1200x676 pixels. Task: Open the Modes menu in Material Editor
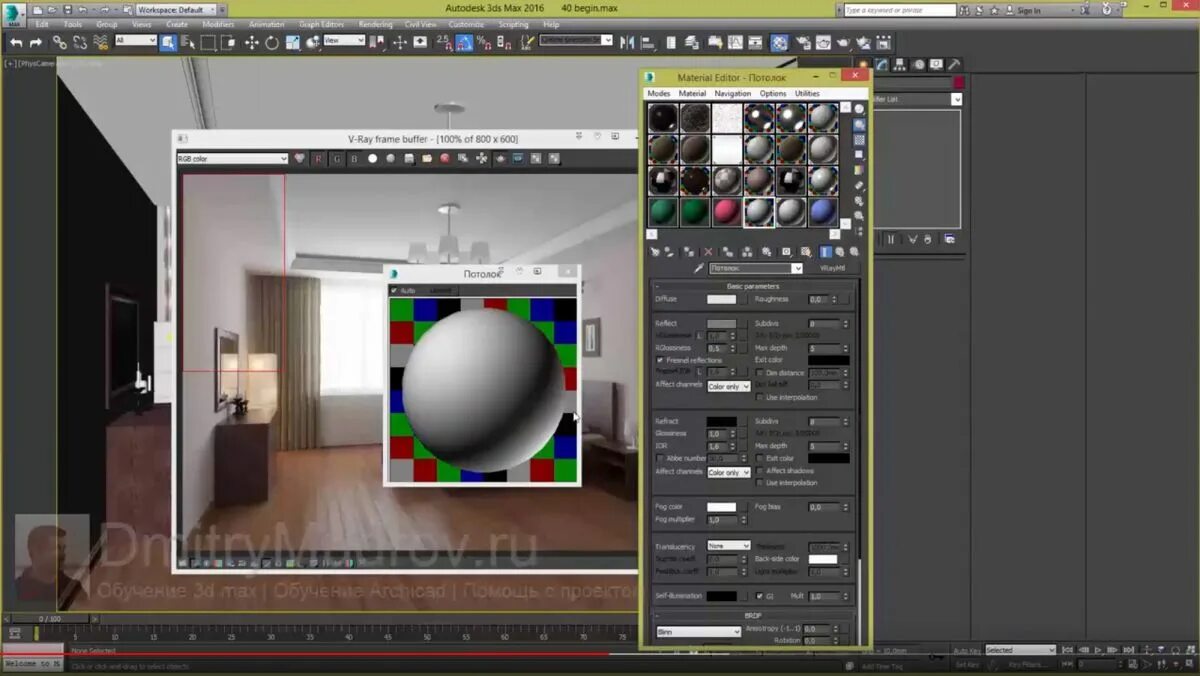point(659,93)
